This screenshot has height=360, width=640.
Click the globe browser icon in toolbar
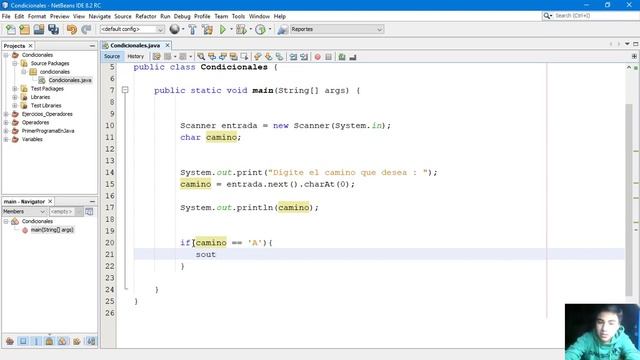(175, 29)
